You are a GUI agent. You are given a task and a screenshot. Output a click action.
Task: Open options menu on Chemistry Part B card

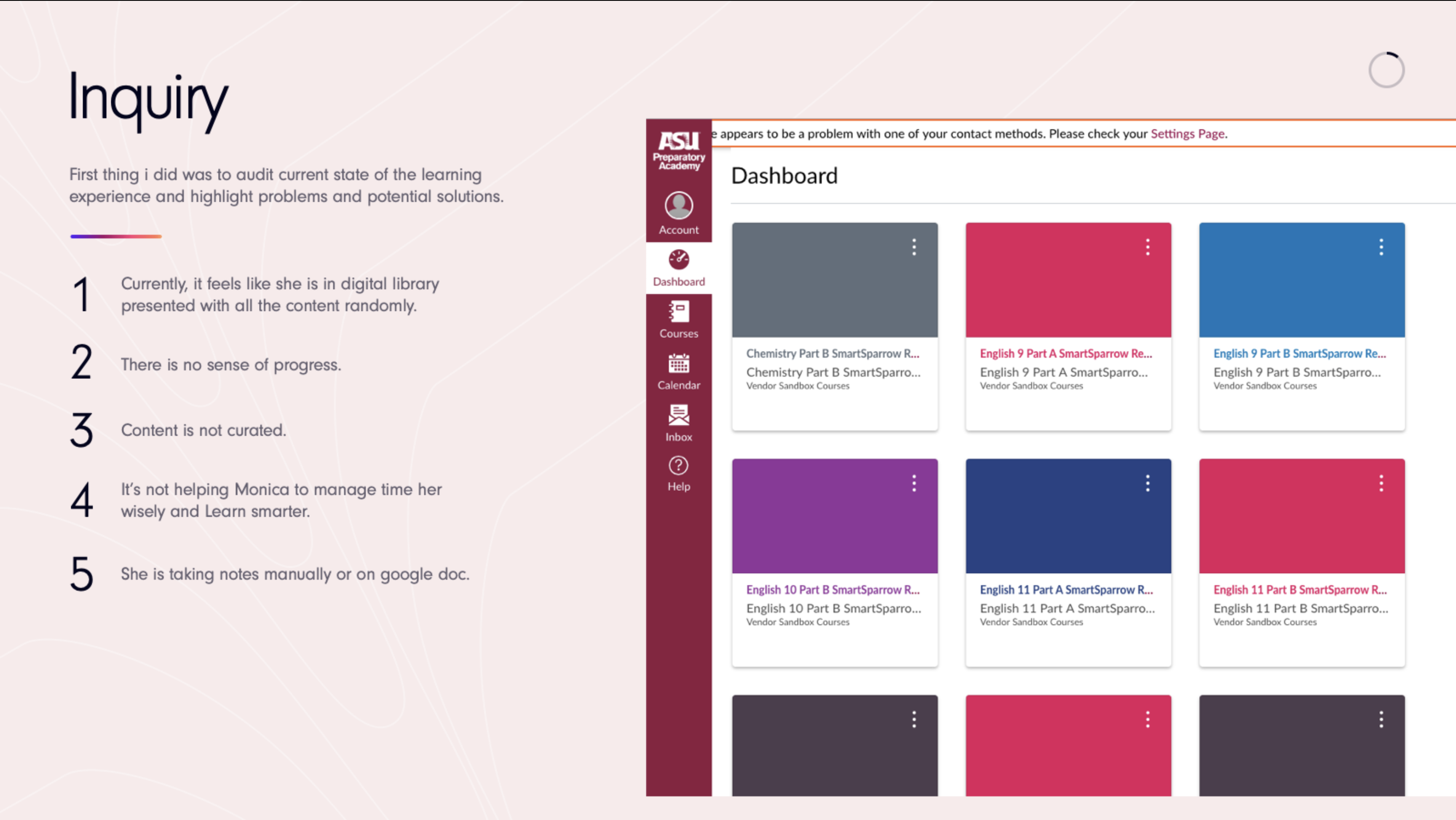[x=914, y=247]
